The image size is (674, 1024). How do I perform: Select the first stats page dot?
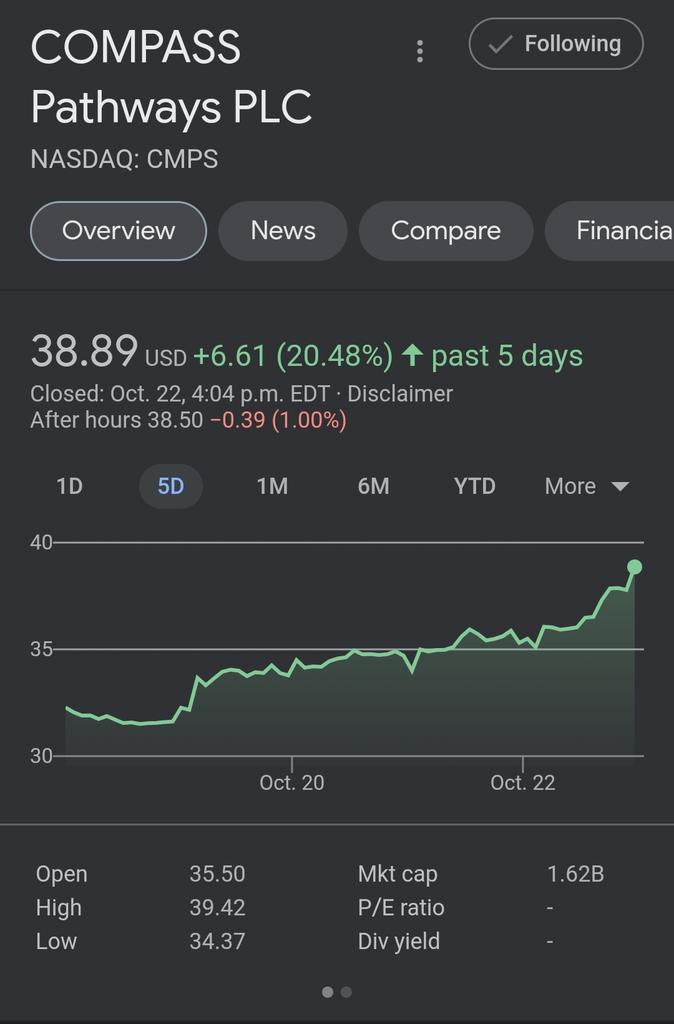pos(328,992)
